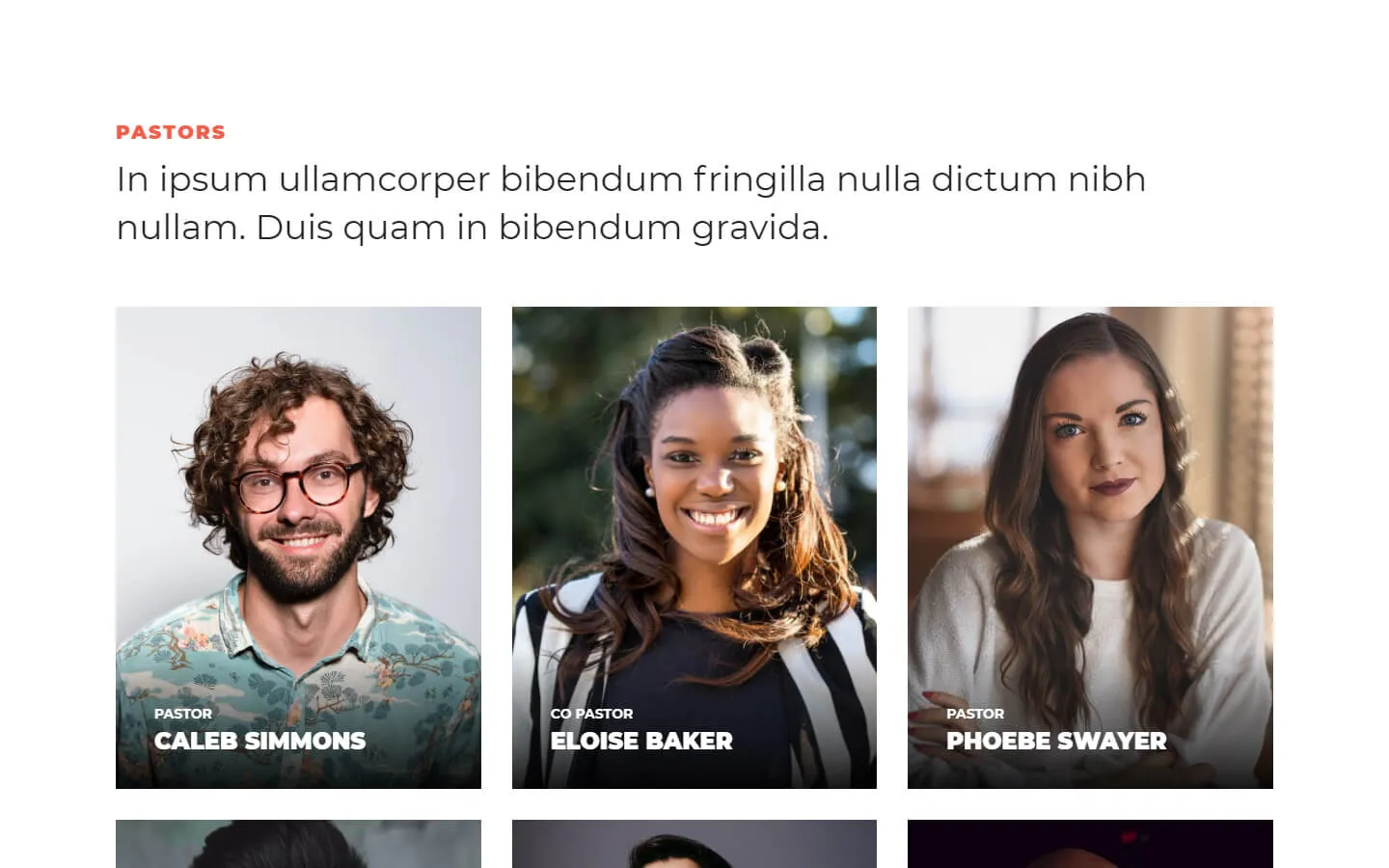Click the orange PASTORS section heading
Screen dimensions: 1389x868
(x=171, y=132)
